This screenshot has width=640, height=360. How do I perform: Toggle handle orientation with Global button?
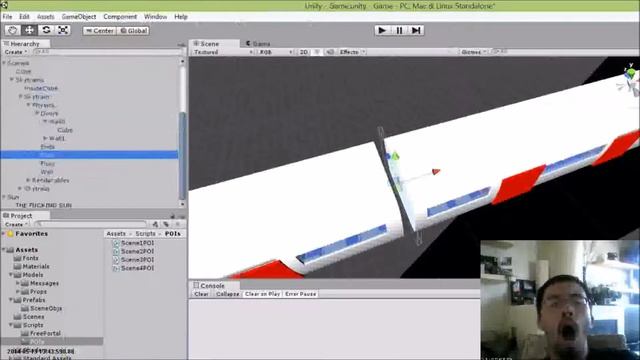(x=133, y=31)
